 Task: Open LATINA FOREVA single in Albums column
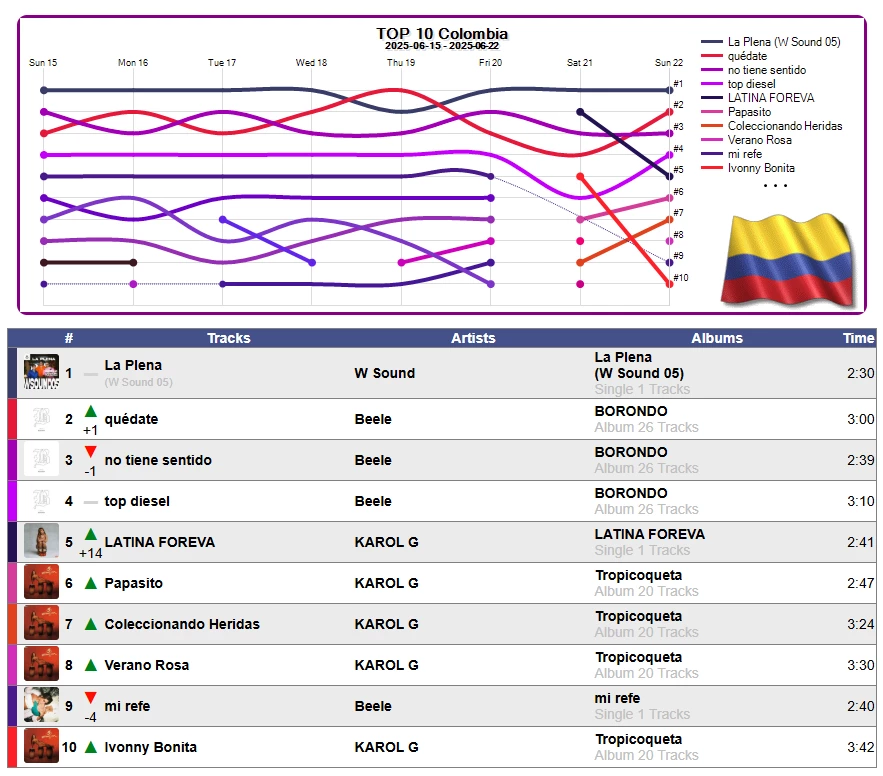pos(649,534)
